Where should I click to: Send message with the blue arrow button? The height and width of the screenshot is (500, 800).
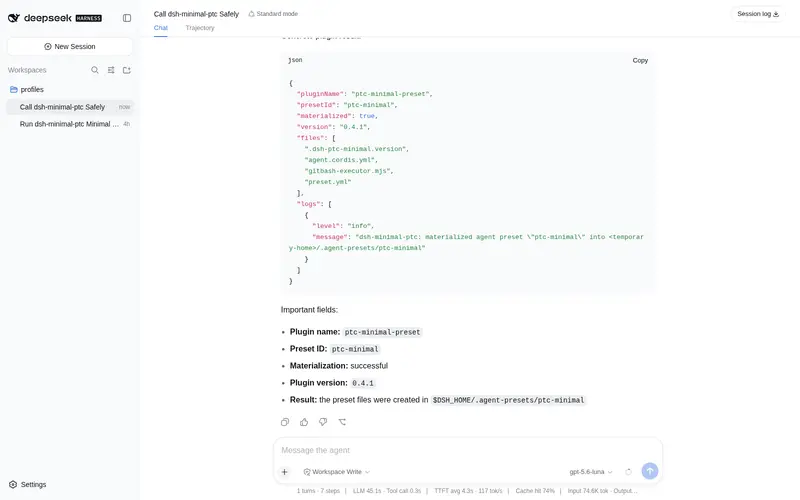coord(649,471)
